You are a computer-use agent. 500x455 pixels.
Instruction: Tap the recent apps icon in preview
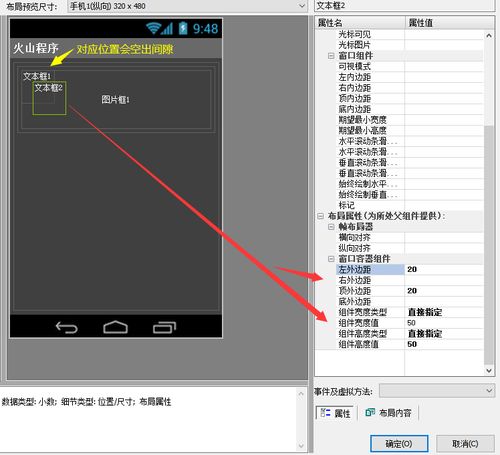click(x=164, y=327)
